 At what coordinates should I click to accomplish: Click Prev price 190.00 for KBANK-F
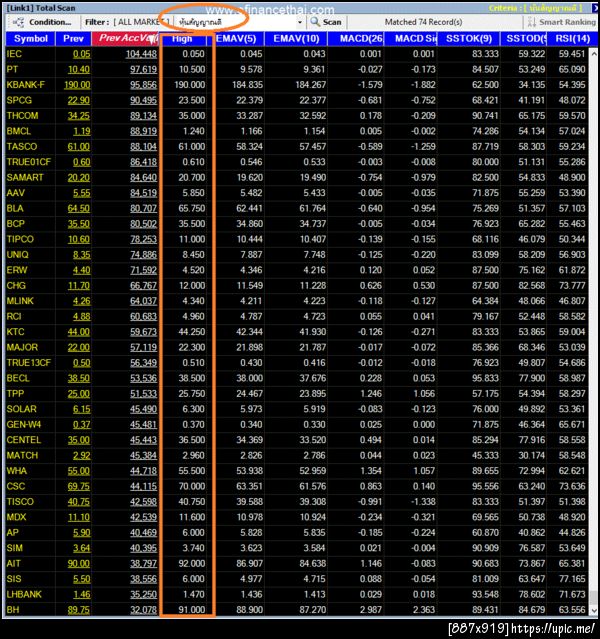77,85
